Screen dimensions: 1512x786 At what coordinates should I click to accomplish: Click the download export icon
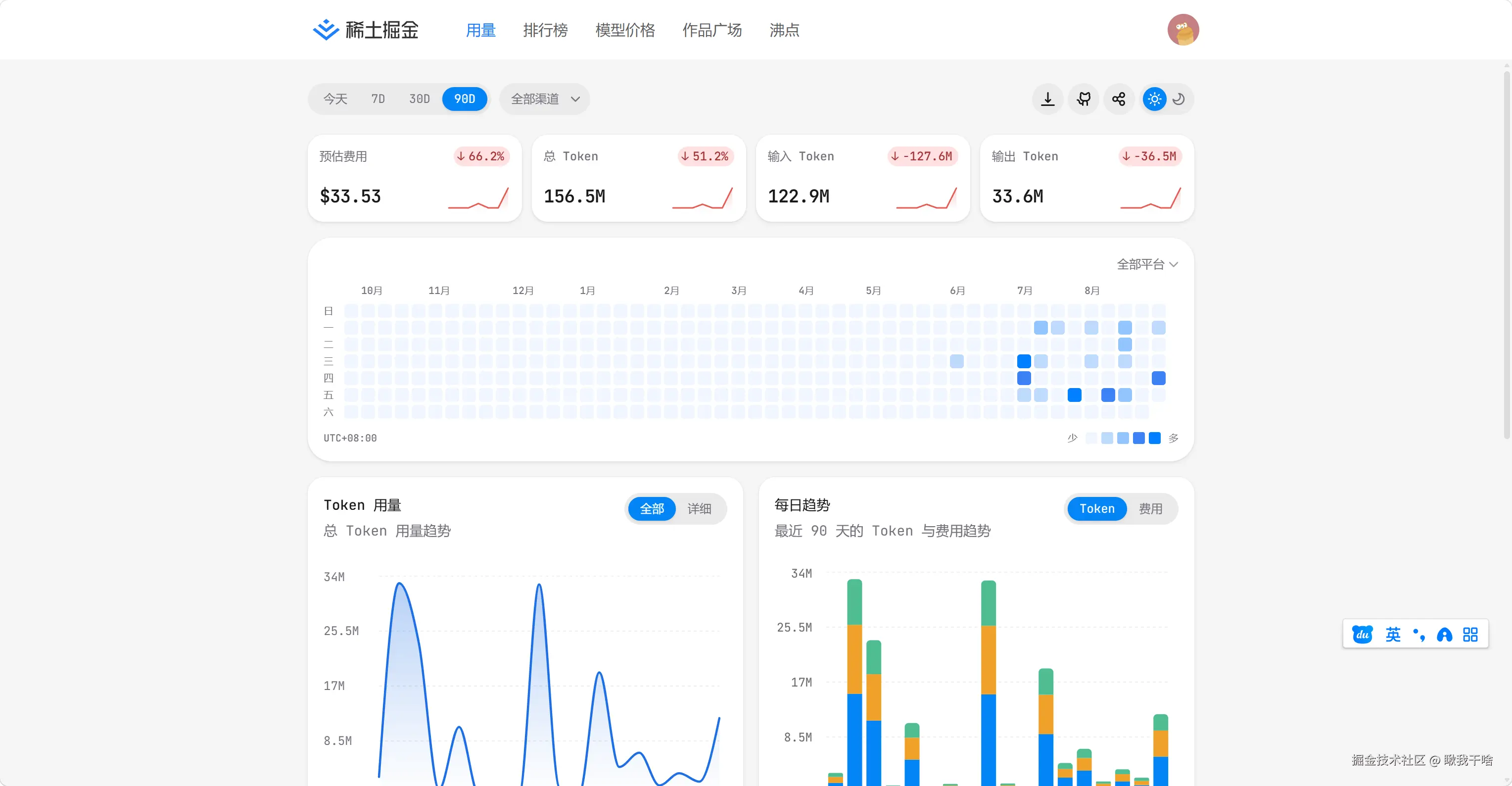pos(1048,98)
